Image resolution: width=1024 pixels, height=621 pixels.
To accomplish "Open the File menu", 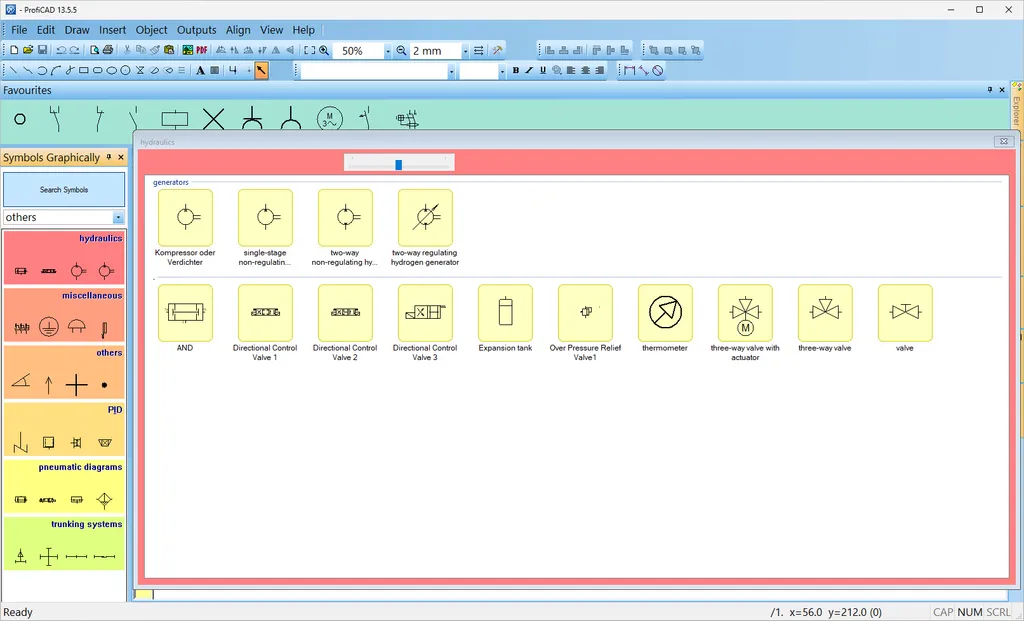I will pos(19,30).
